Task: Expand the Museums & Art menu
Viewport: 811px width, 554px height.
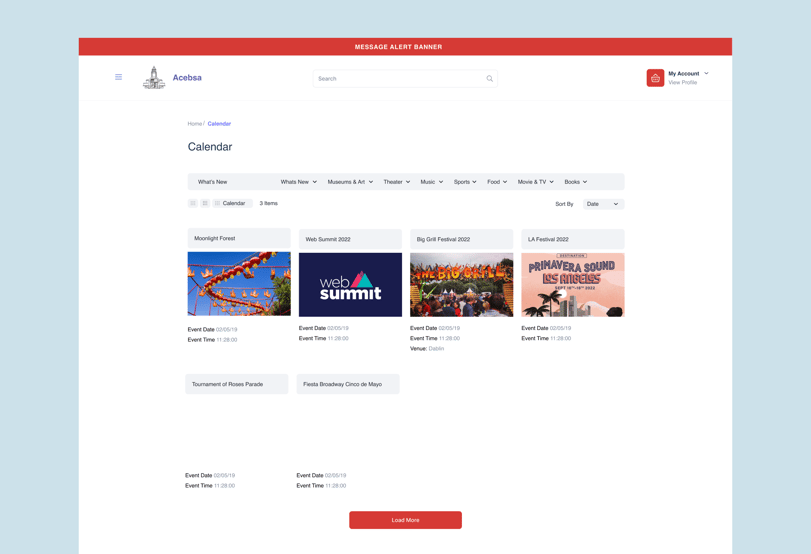Action: pyautogui.click(x=350, y=182)
